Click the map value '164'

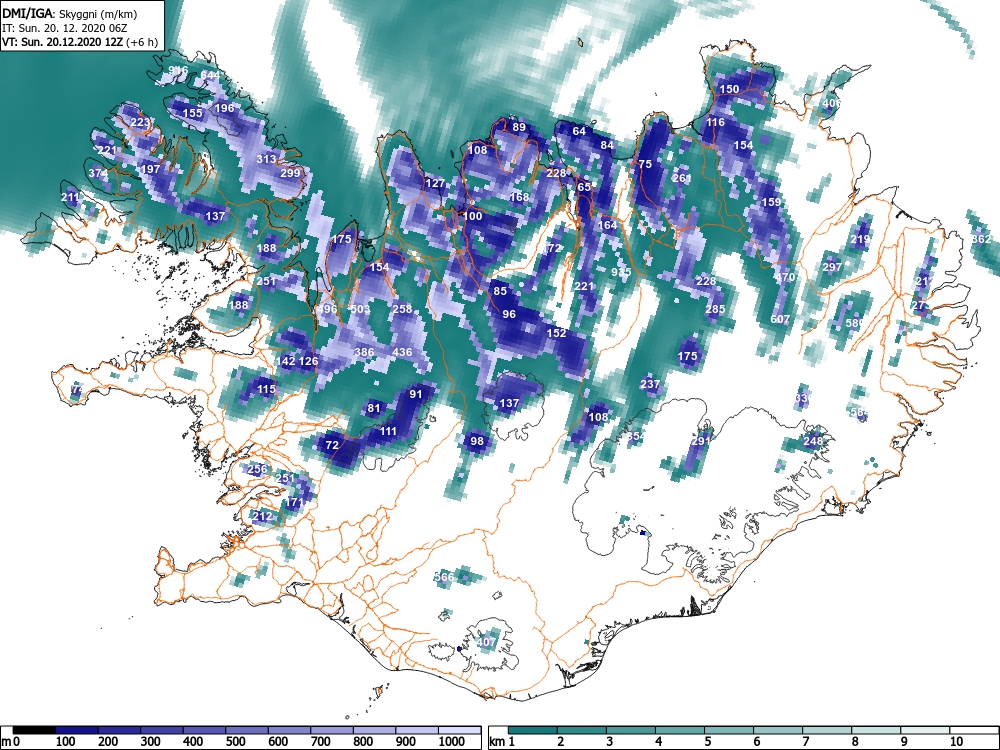click(607, 225)
